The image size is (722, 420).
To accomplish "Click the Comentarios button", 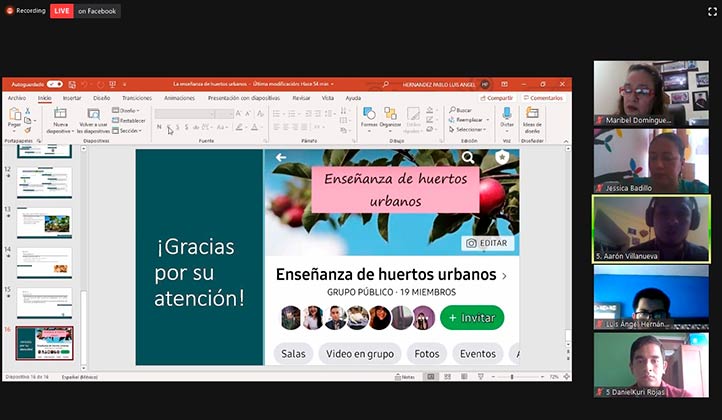I will [x=543, y=98].
